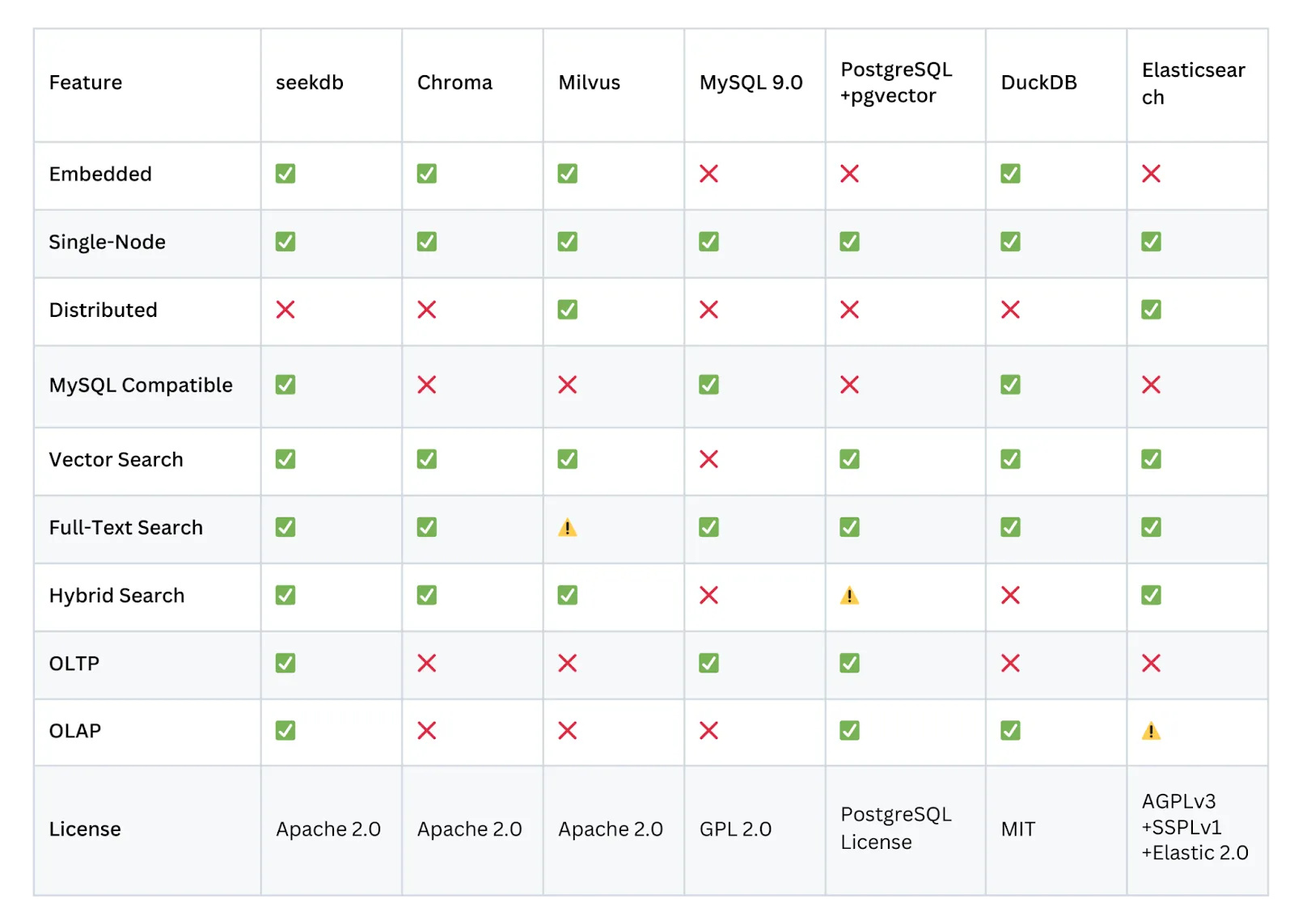Click the red X for DuckDB Hybrid Search
The height and width of the screenshot is (924, 1294).
1010,596
